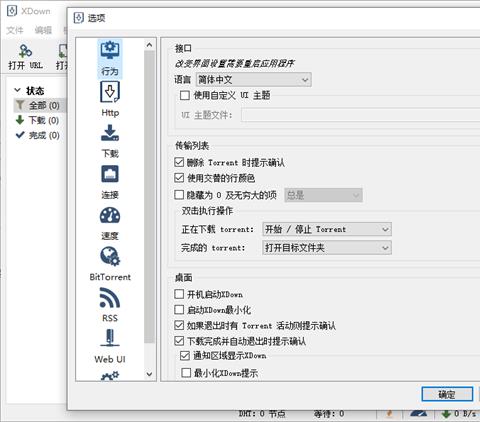
Task: Uncheck 使用交替的行颜色 checkbox
Action: [179, 178]
